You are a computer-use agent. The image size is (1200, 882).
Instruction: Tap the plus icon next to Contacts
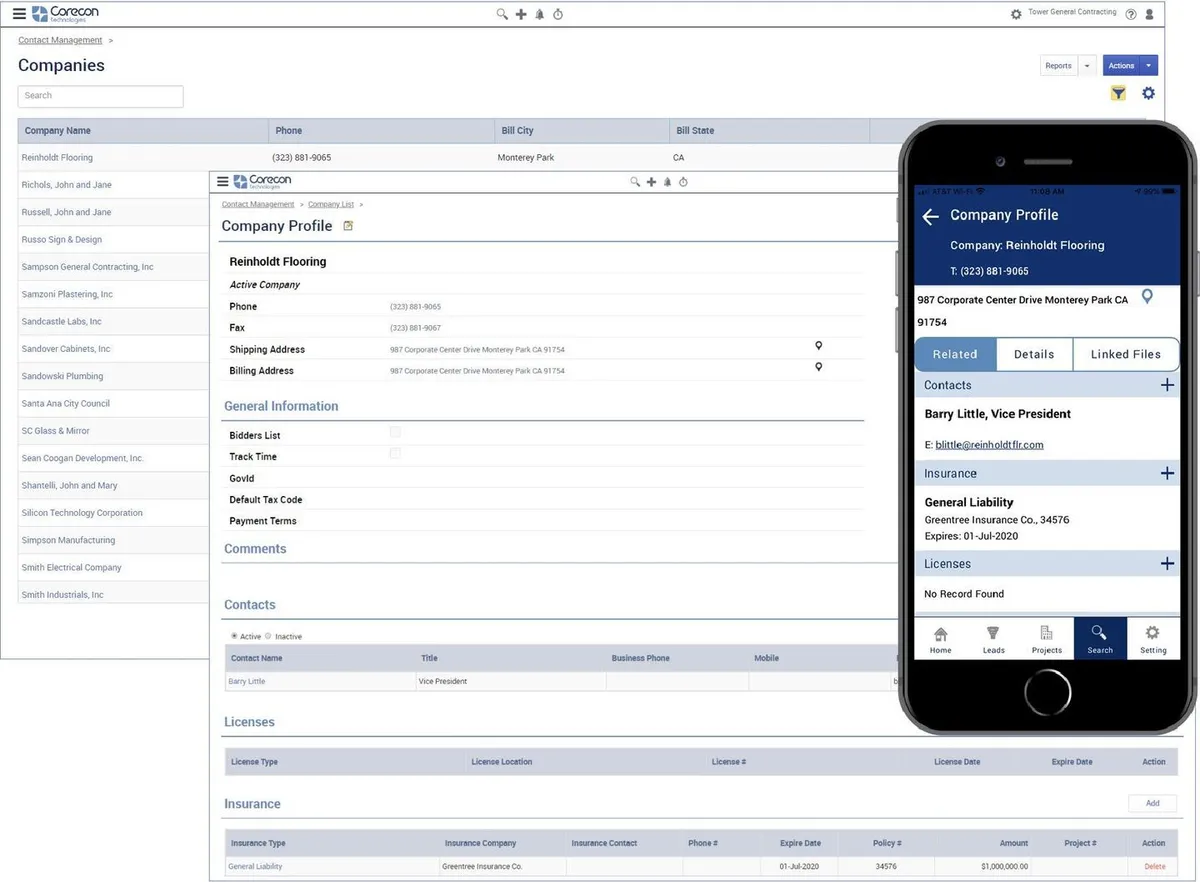pos(1166,385)
